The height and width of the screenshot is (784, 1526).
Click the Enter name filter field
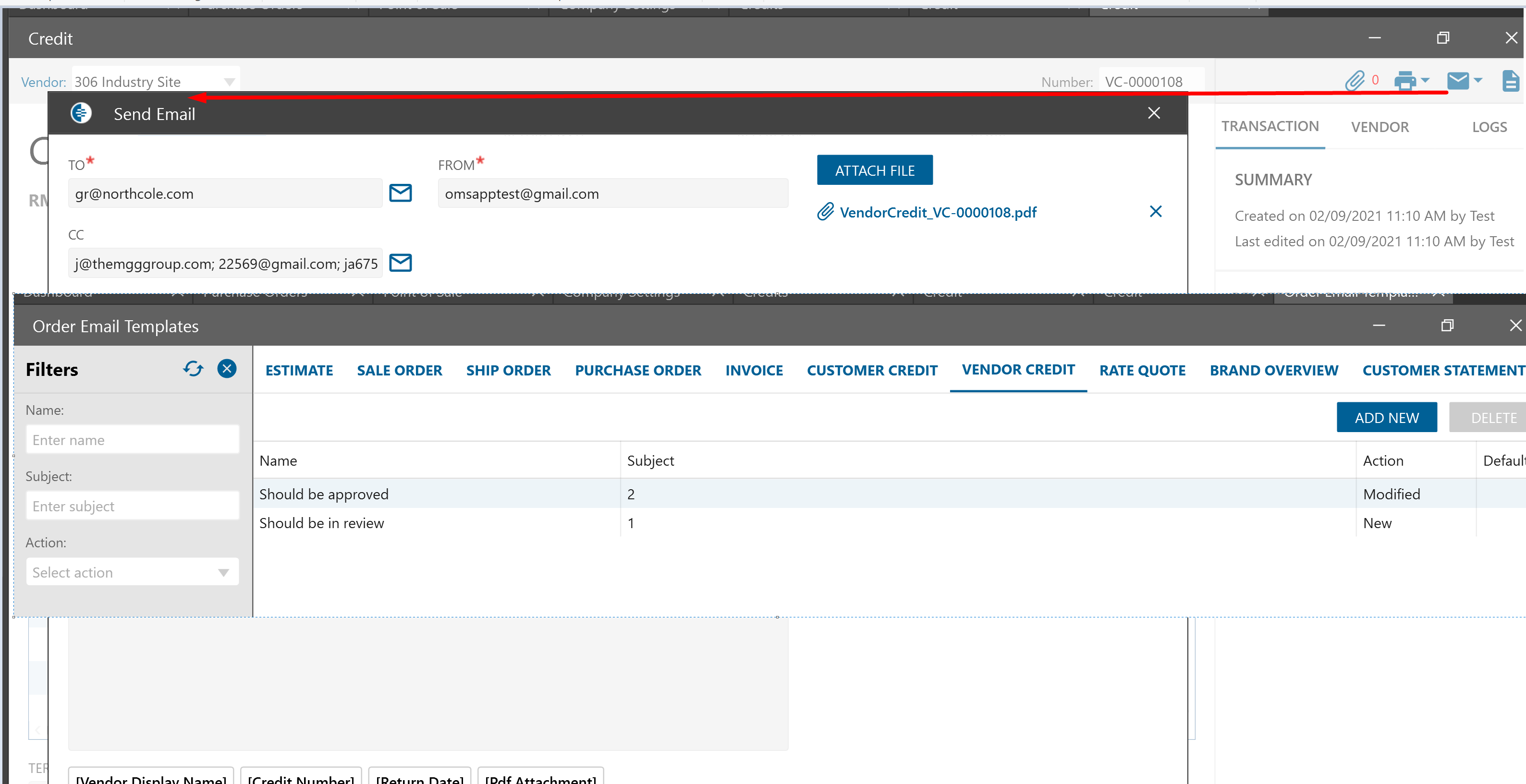[x=133, y=440]
